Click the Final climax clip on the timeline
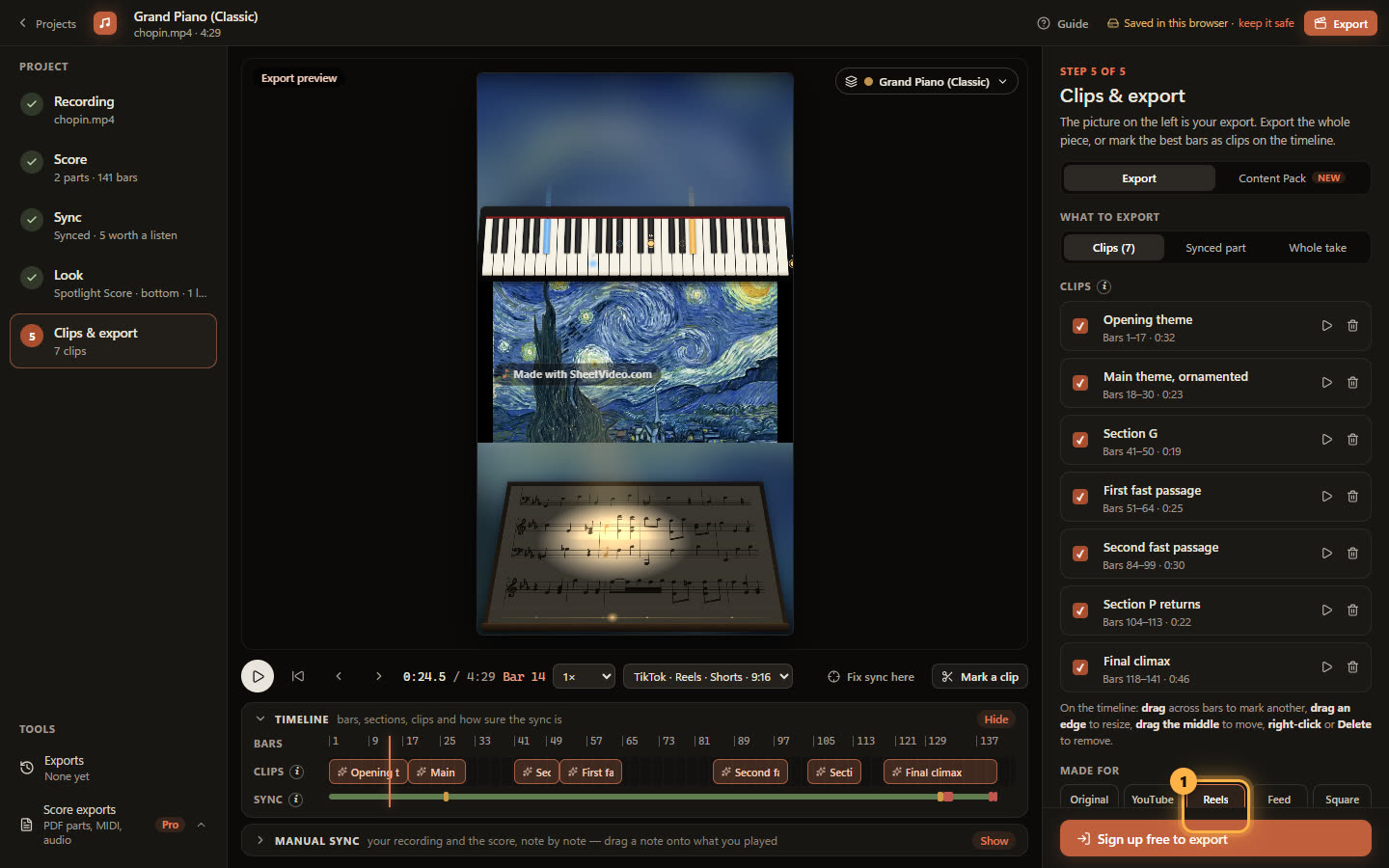Screen dimensions: 1389x868 tap(940, 772)
